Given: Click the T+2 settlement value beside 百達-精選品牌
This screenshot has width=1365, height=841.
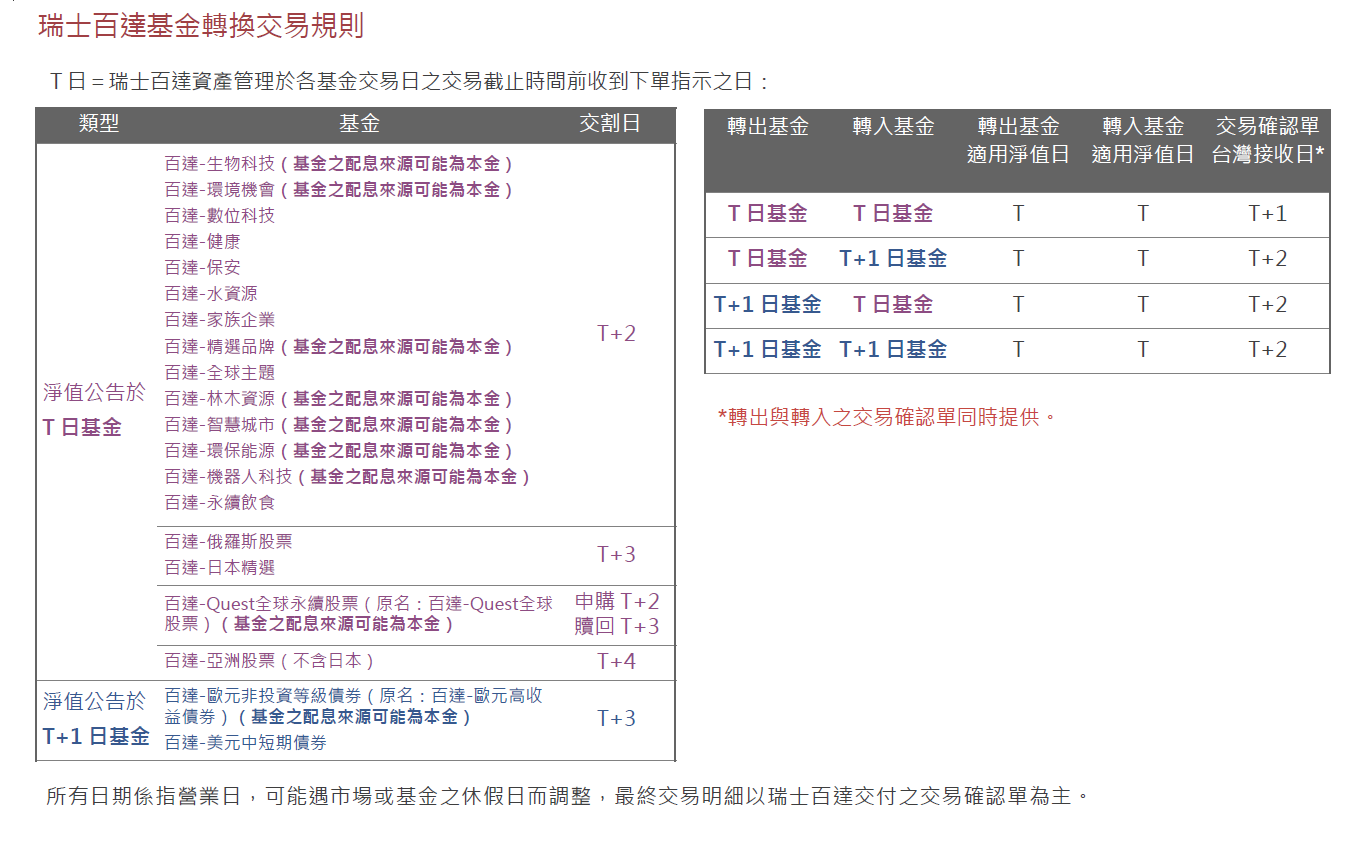Looking at the screenshot, I should pyautogui.click(x=616, y=334).
